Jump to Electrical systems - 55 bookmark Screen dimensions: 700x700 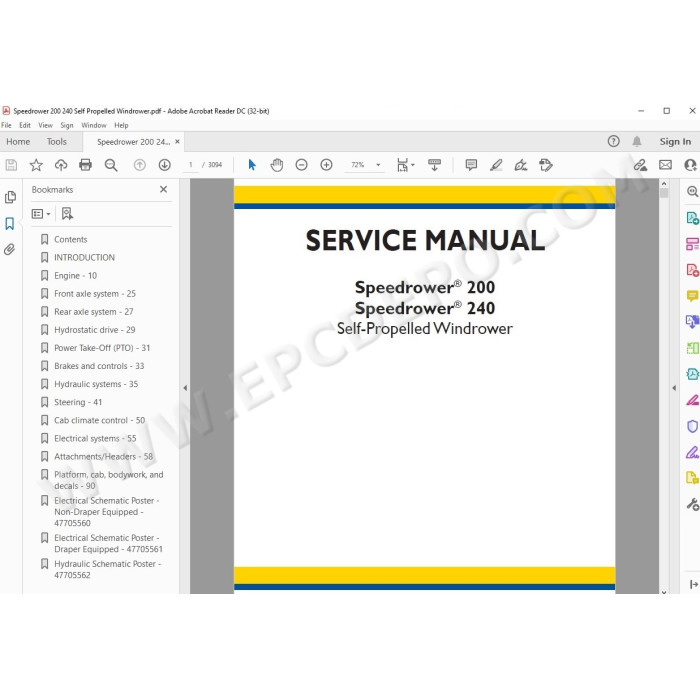[x=95, y=438]
